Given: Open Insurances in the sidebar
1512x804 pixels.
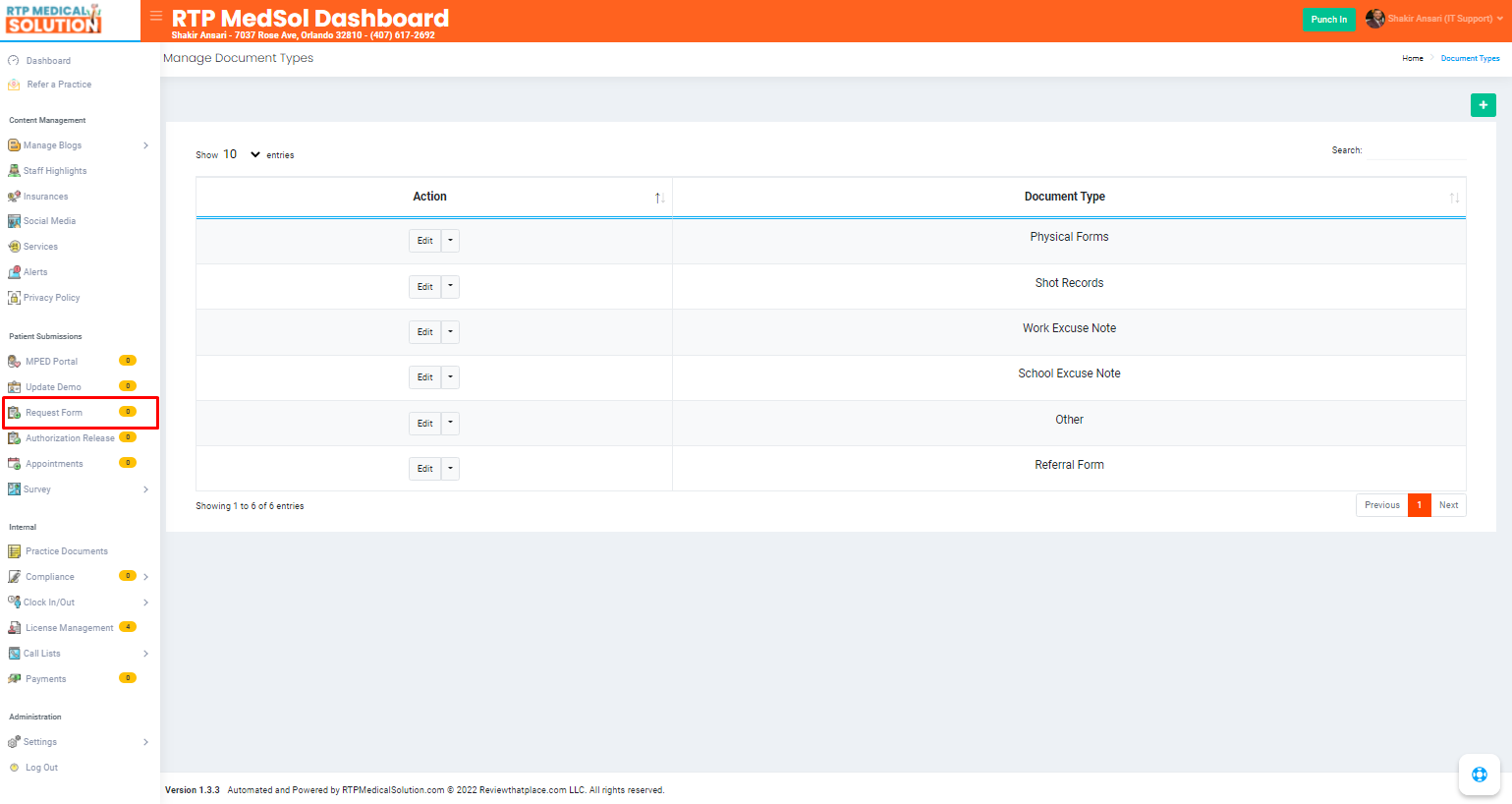Looking at the screenshot, I should 46,197.
